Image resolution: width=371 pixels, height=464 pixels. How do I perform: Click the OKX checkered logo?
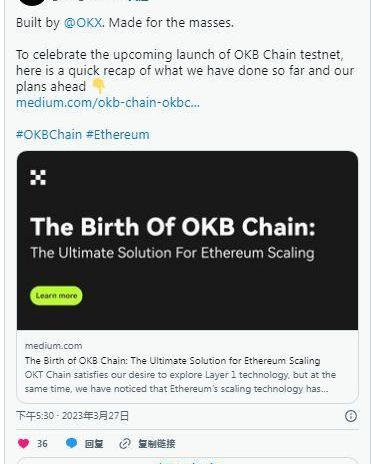tap(38, 177)
